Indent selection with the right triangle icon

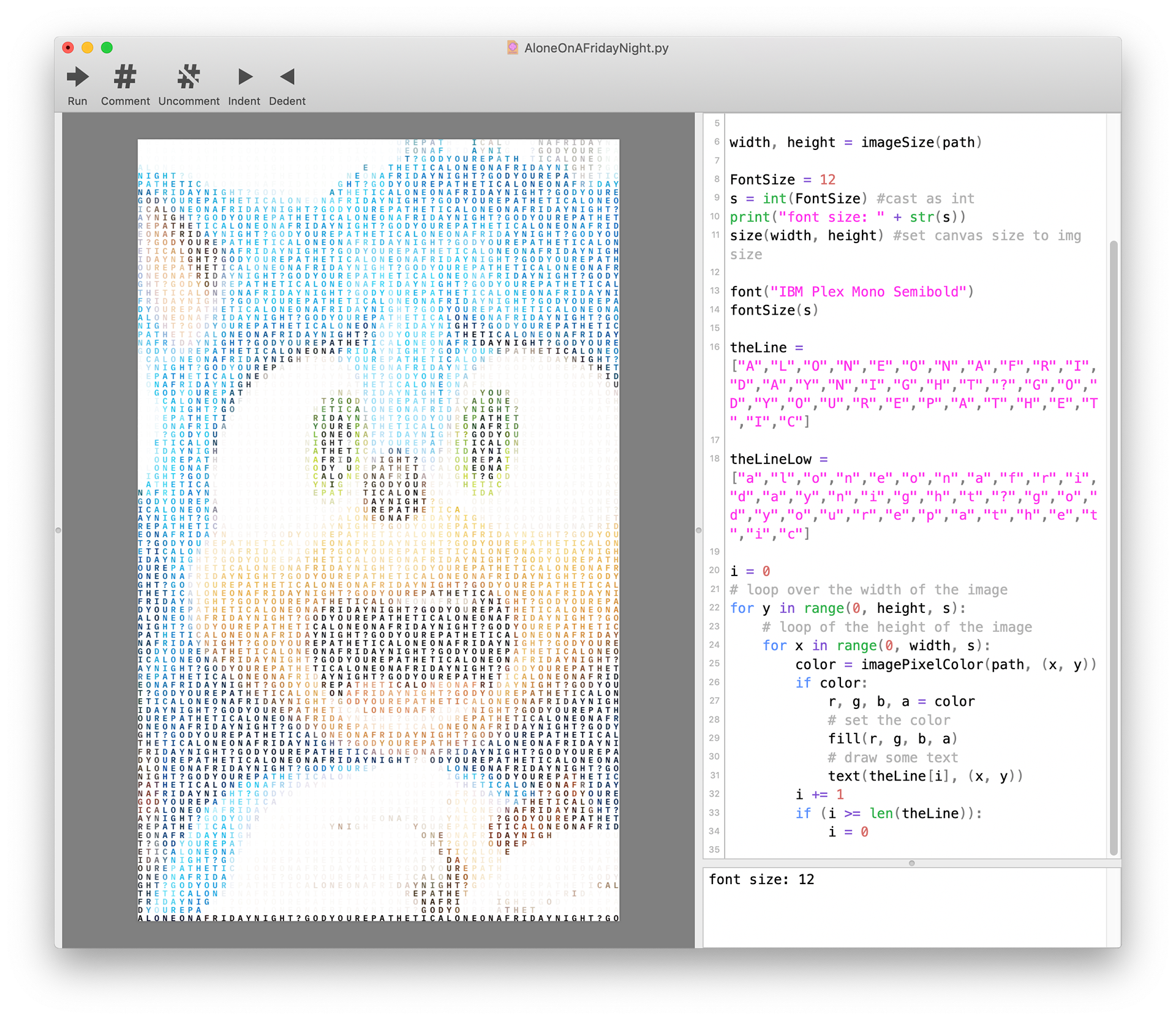244,78
